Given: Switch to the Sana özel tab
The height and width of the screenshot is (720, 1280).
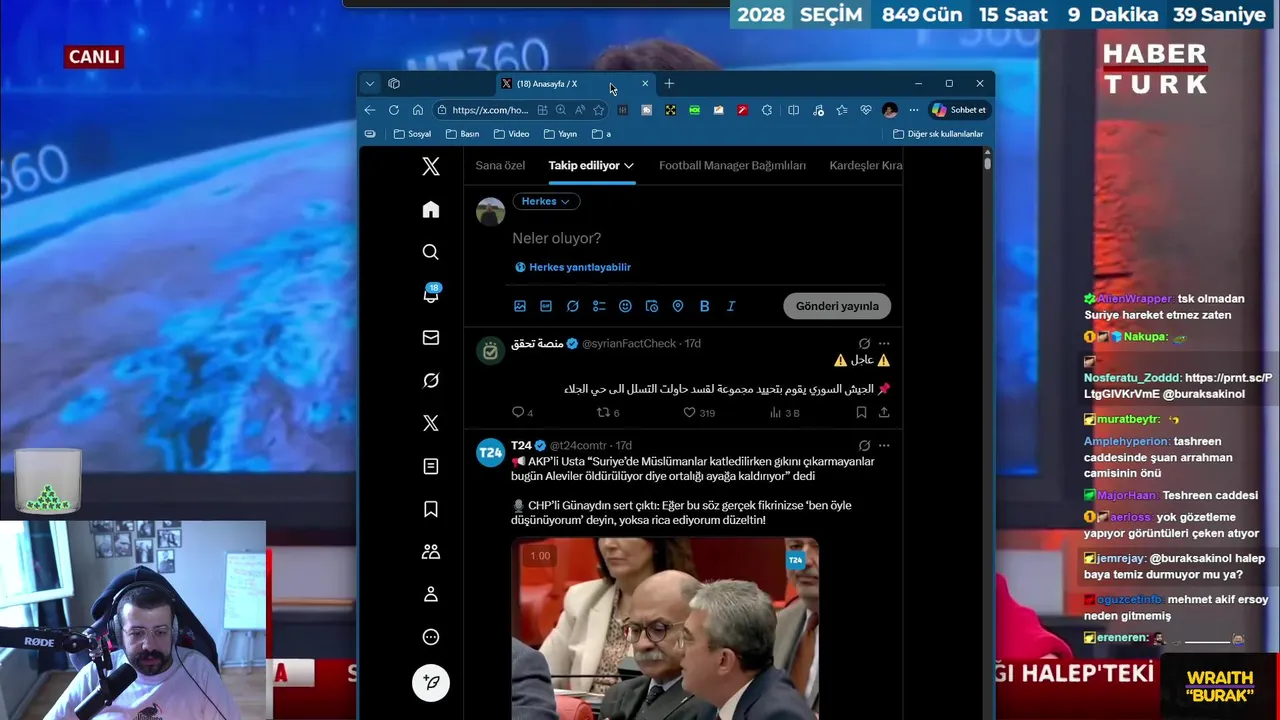Looking at the screenshot, I should (x=500, y=165).
